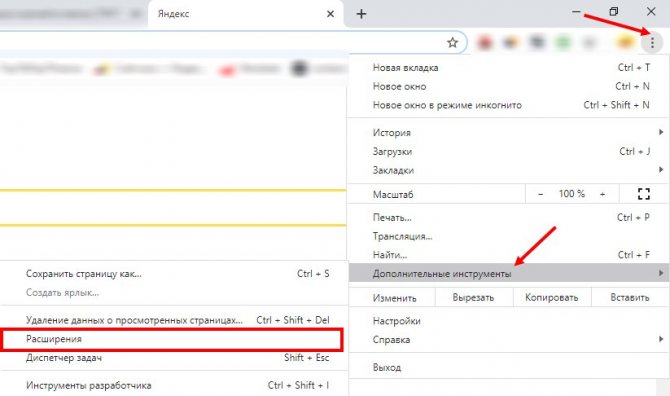The width and height of the screenshot is (670, 396).
Task: Restore down the browser window
Action: coord(614,12)
